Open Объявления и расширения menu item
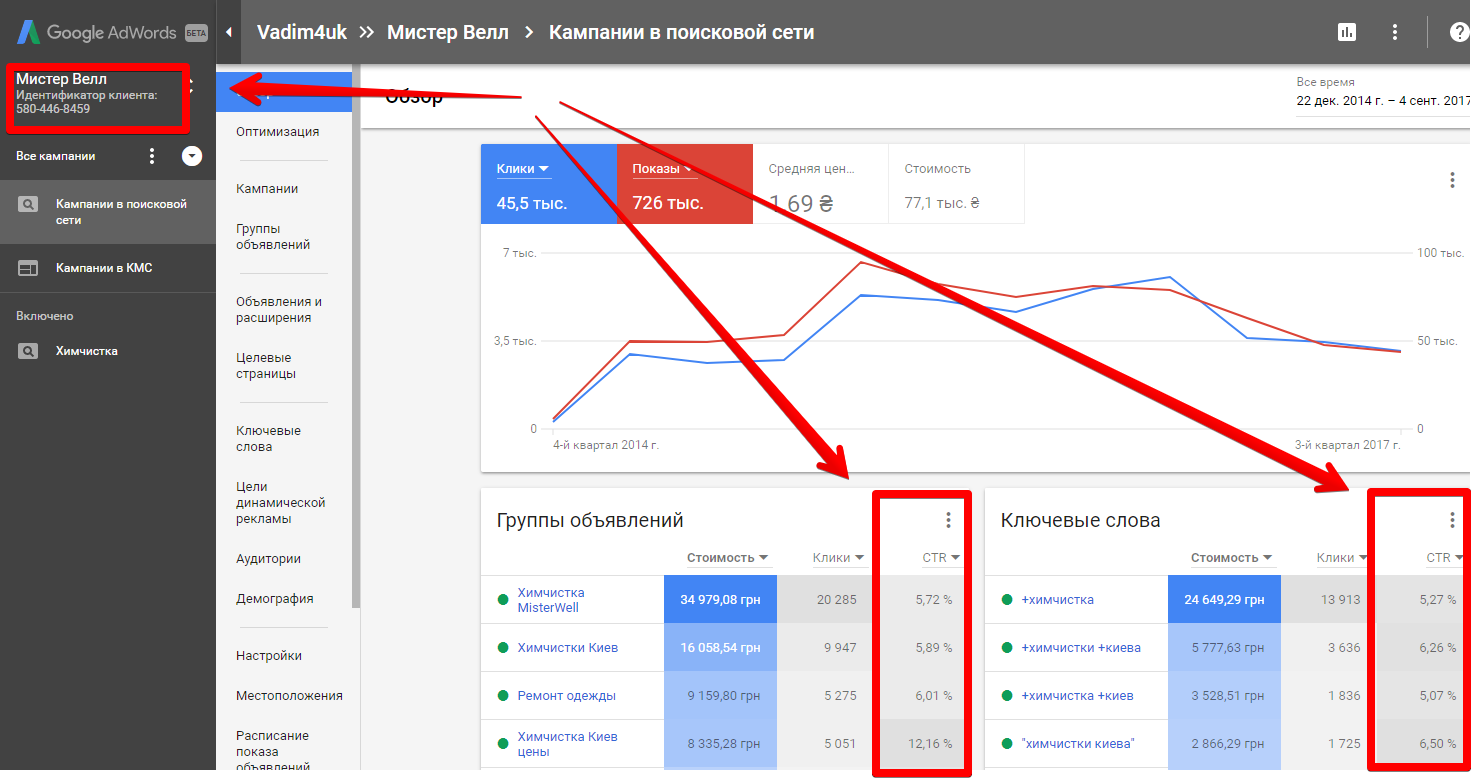The height and width of the screenshot is (782, 1476). pyautogui.click(x=279, y=310)
